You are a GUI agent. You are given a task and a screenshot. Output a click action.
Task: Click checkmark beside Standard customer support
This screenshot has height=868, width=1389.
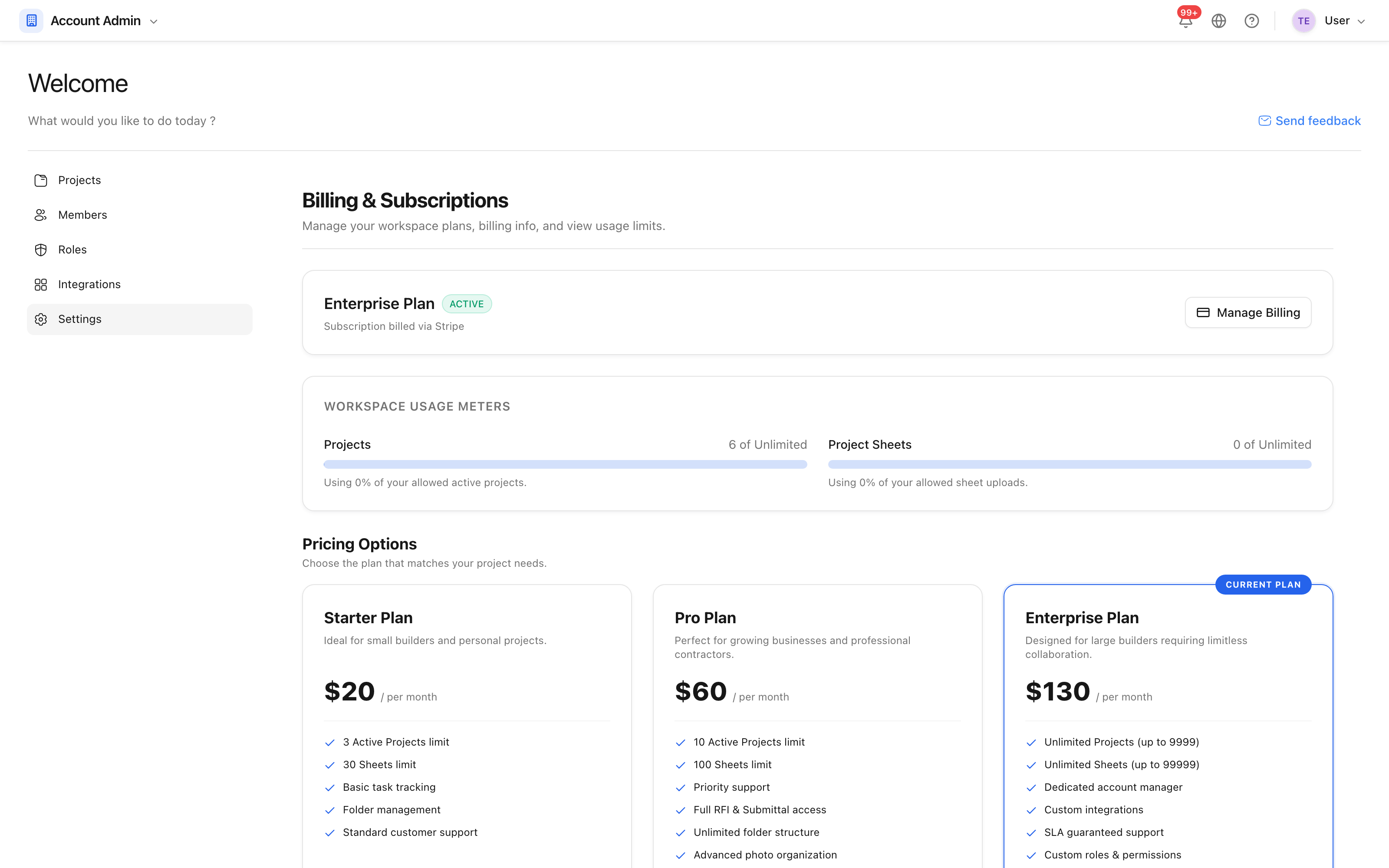329,833
